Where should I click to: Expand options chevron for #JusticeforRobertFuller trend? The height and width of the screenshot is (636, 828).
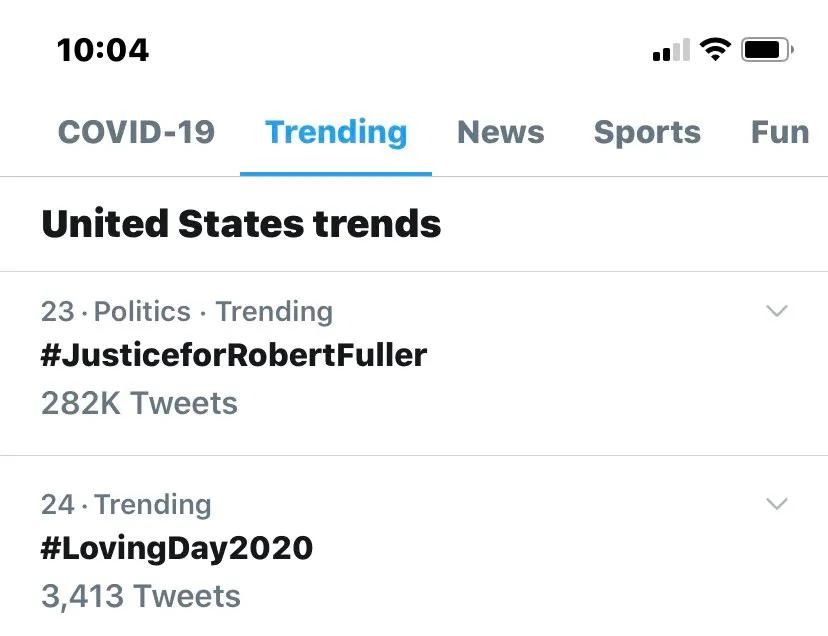click(x=777, y=311)
